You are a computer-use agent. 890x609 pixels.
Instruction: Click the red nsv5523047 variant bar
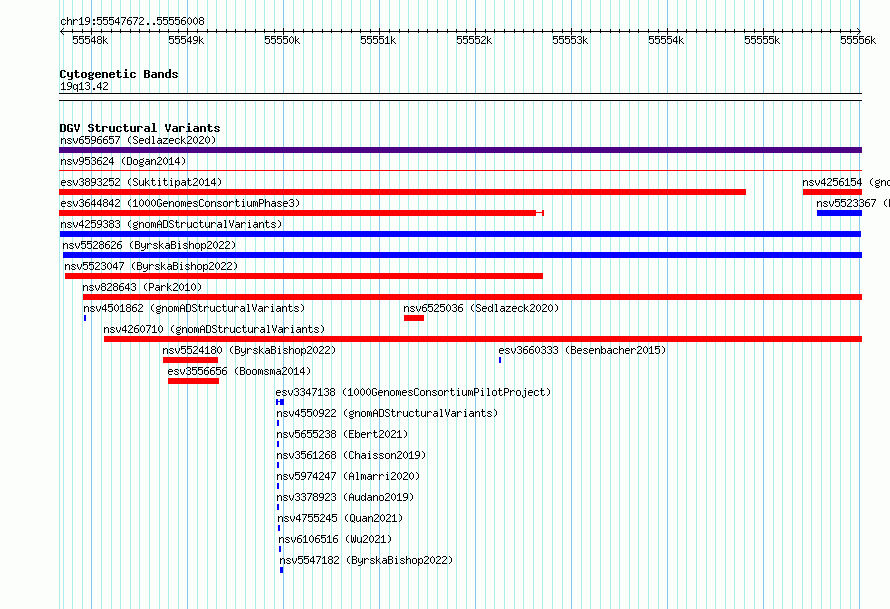(x=304, y=276)
